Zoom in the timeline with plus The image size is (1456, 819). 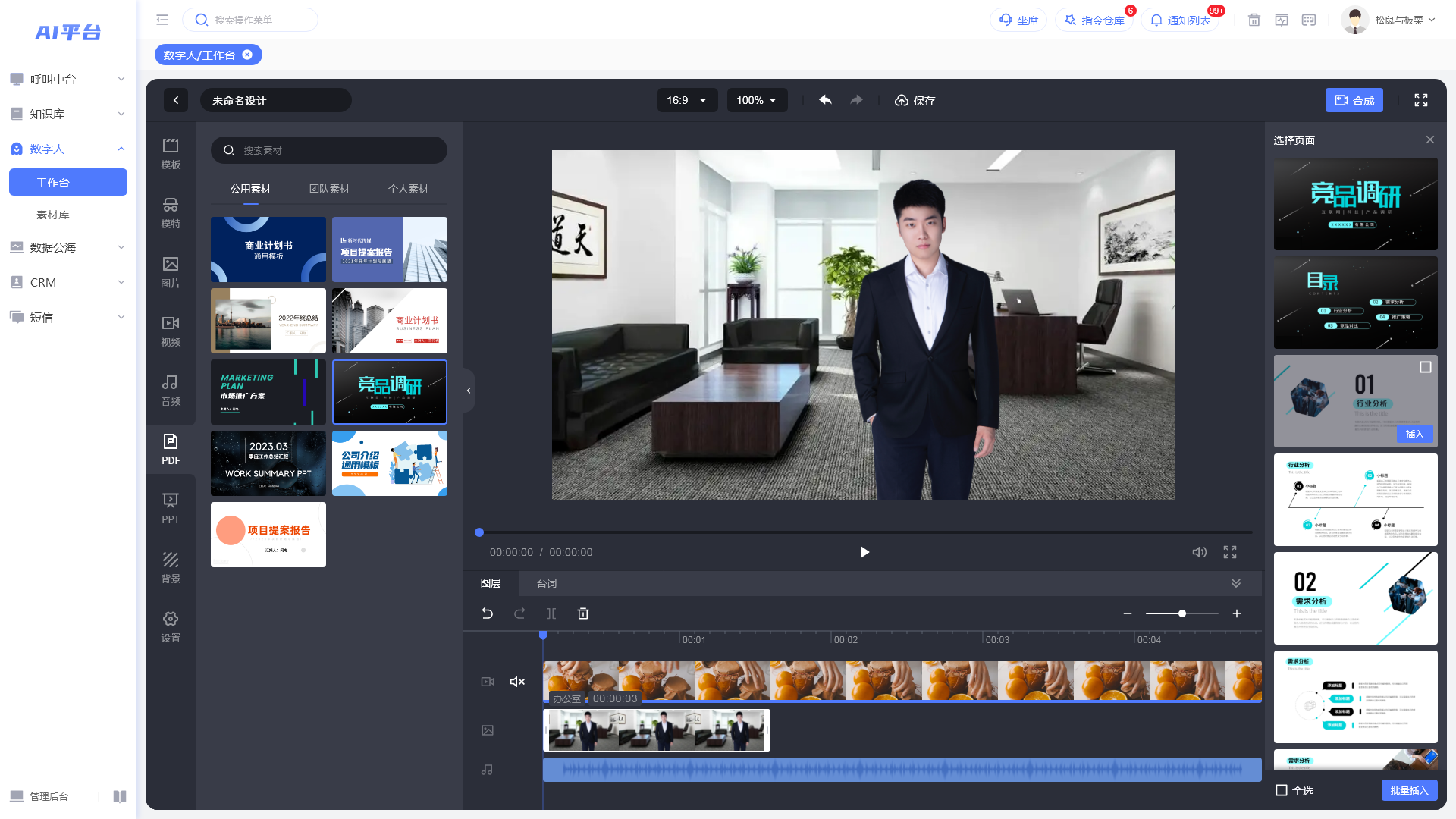1237,613
